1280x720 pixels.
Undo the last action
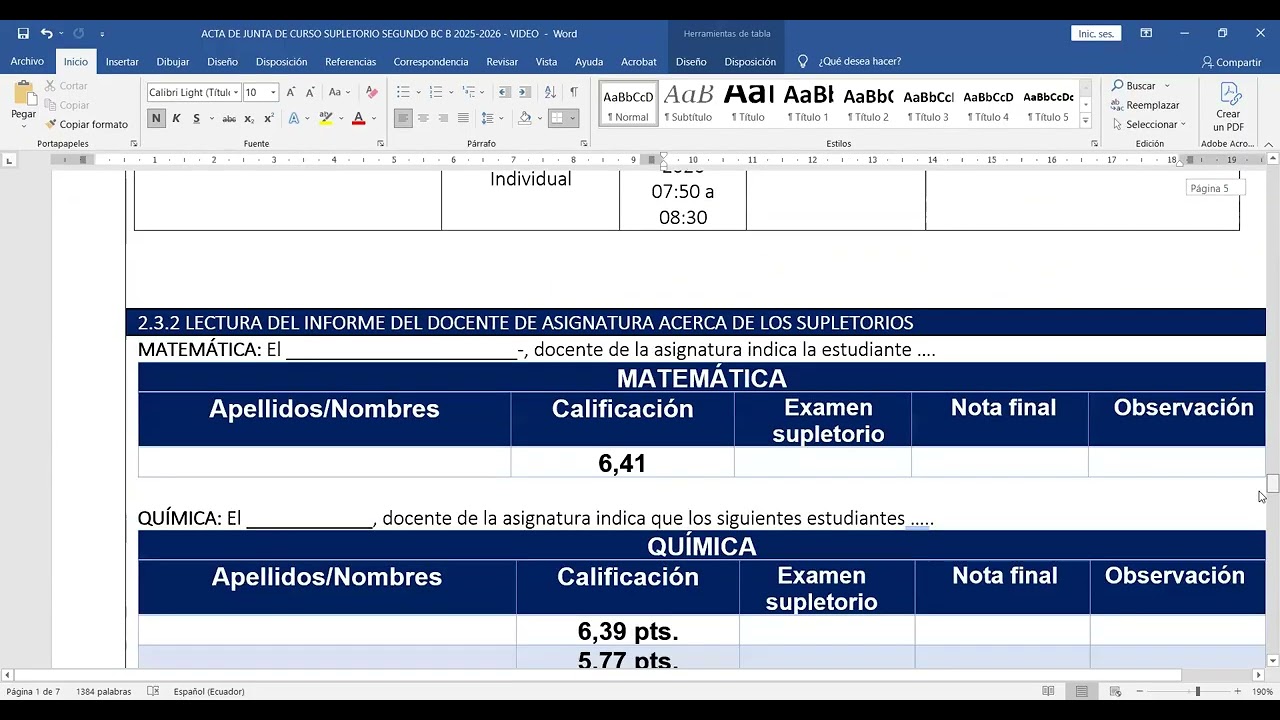point(46,33)
